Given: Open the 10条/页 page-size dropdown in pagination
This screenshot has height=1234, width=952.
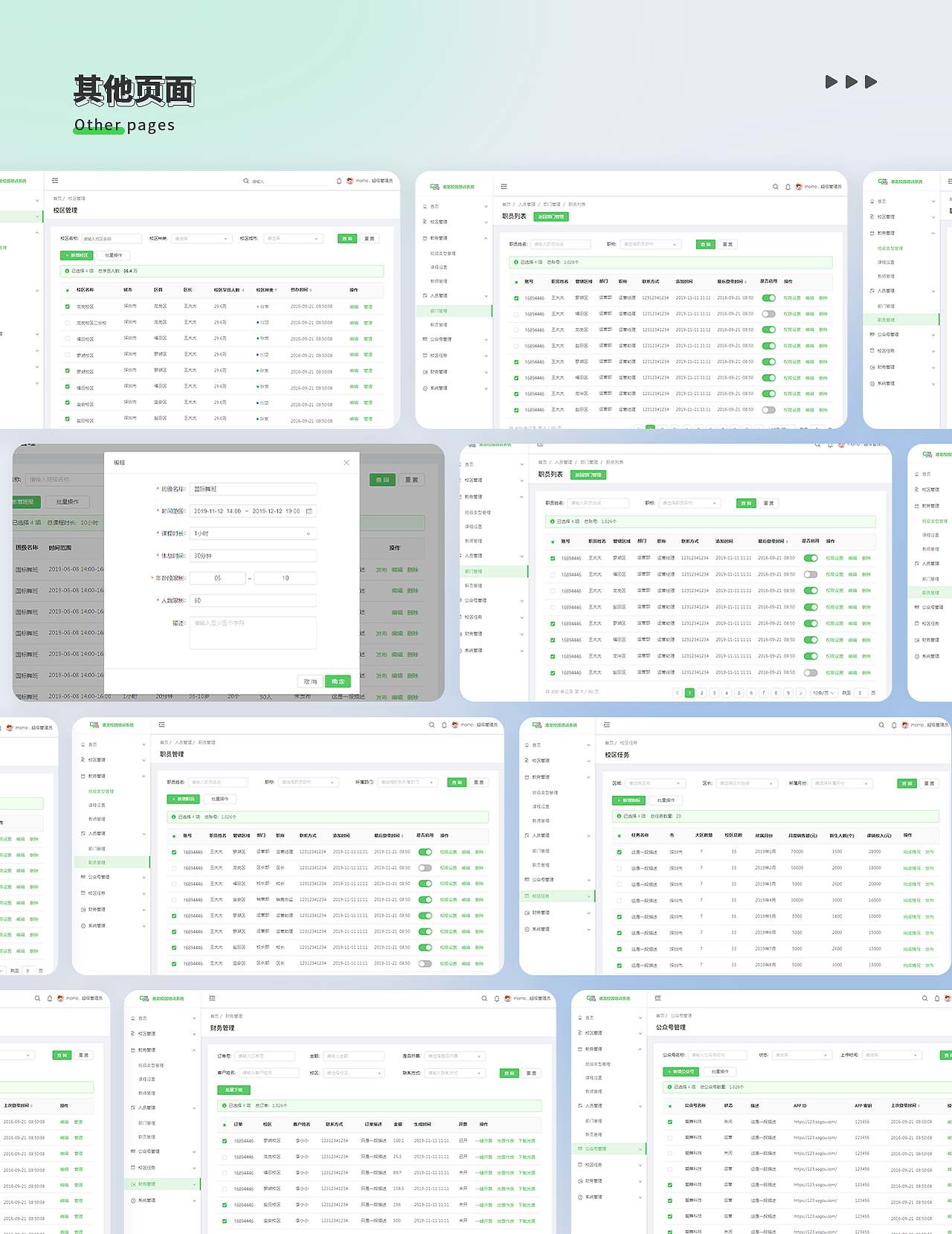Looking at the screenshot, I should click(823, 692).
